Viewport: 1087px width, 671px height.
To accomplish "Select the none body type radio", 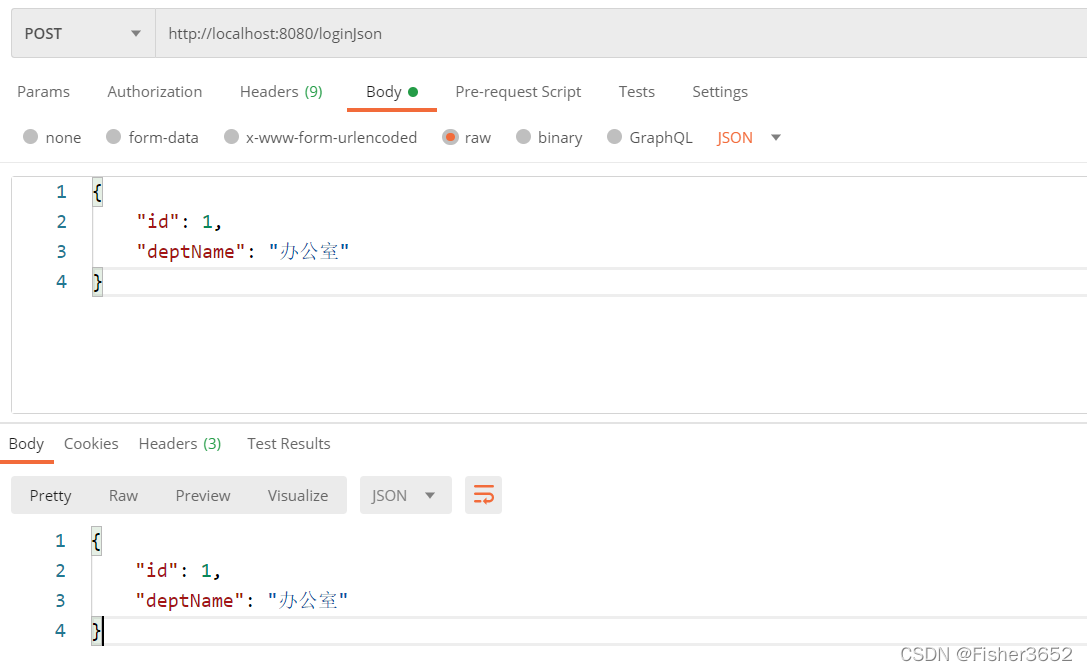I will click(31, 137).
